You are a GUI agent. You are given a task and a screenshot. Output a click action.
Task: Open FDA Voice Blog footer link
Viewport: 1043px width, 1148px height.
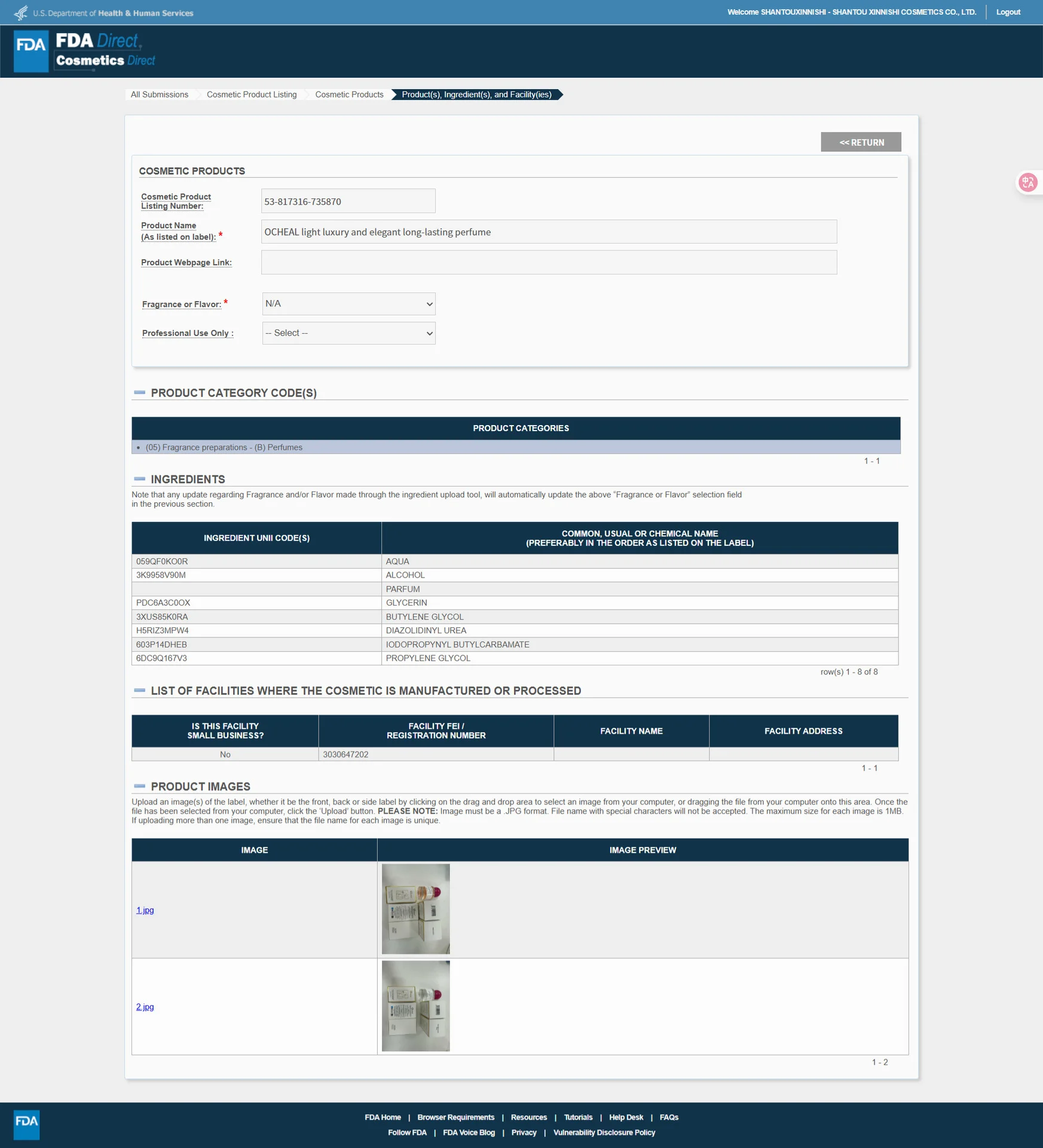(x=469, y=1133)
